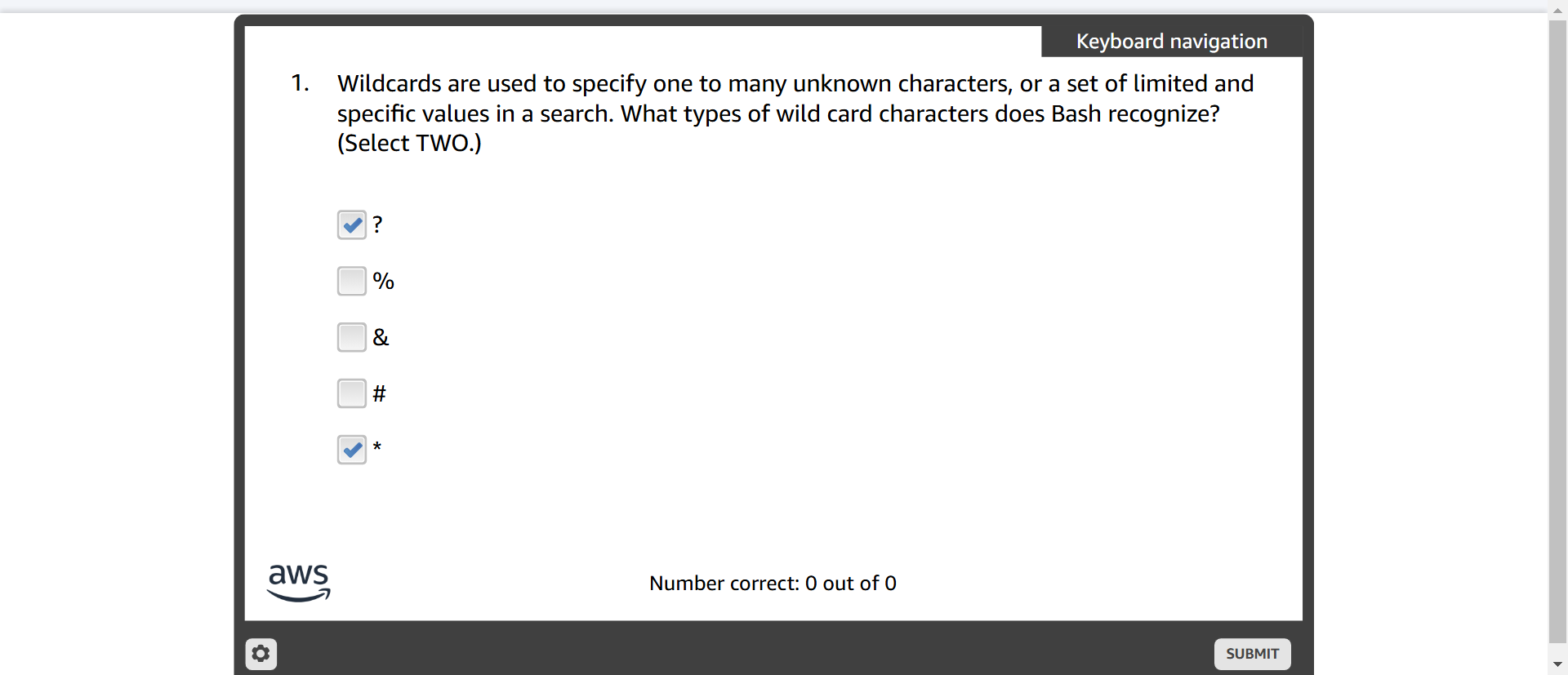Viewport: 1568px width, 675px height.
Task: Open the Keyboard navigation tab
Action: [1172, 42]
